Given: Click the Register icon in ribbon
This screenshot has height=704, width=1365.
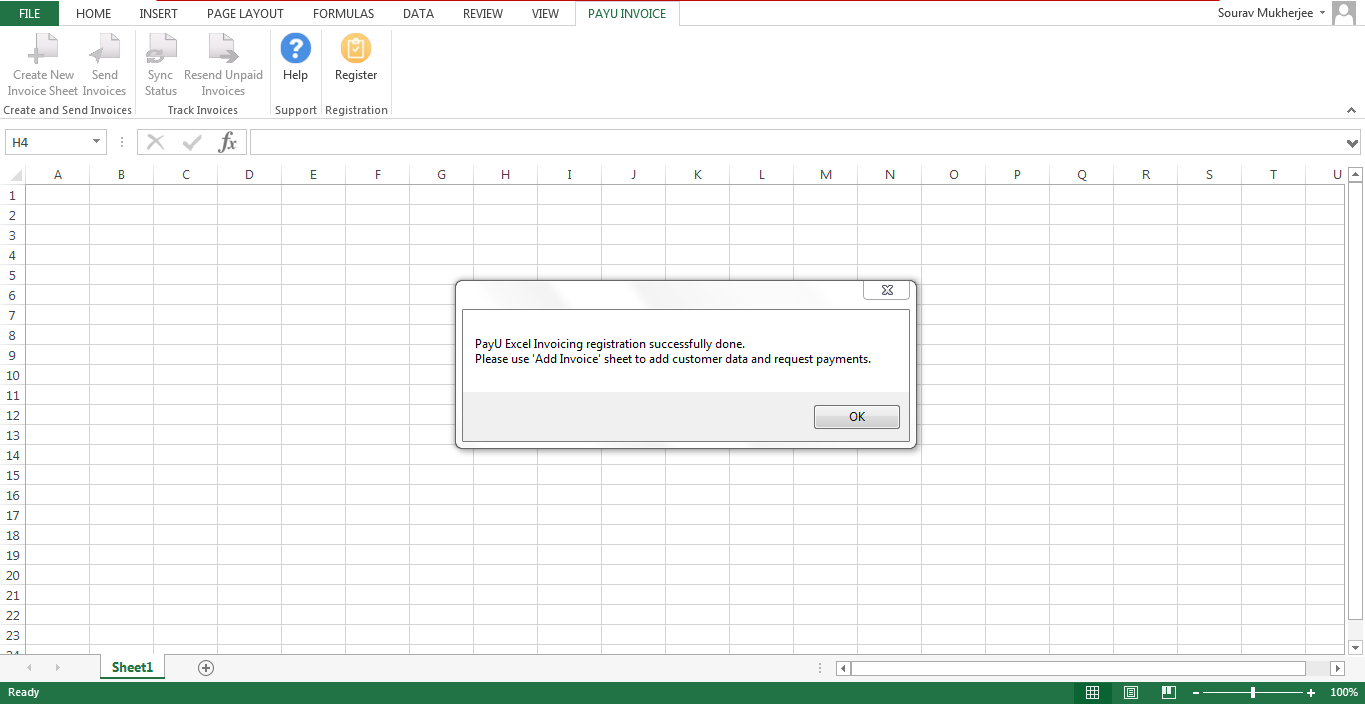Looking at the screenshot, I should (356, 48).
